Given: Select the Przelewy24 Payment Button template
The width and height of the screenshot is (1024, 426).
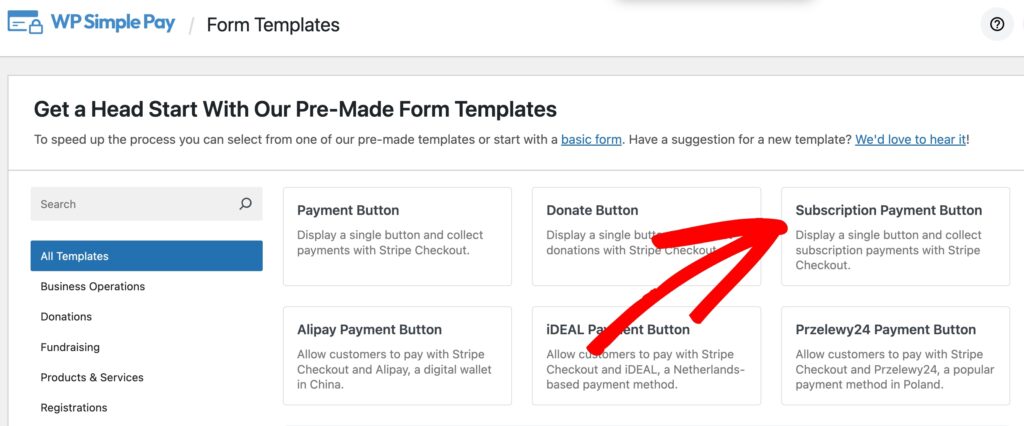Looking at the screenshot, I should pos(895,355).
